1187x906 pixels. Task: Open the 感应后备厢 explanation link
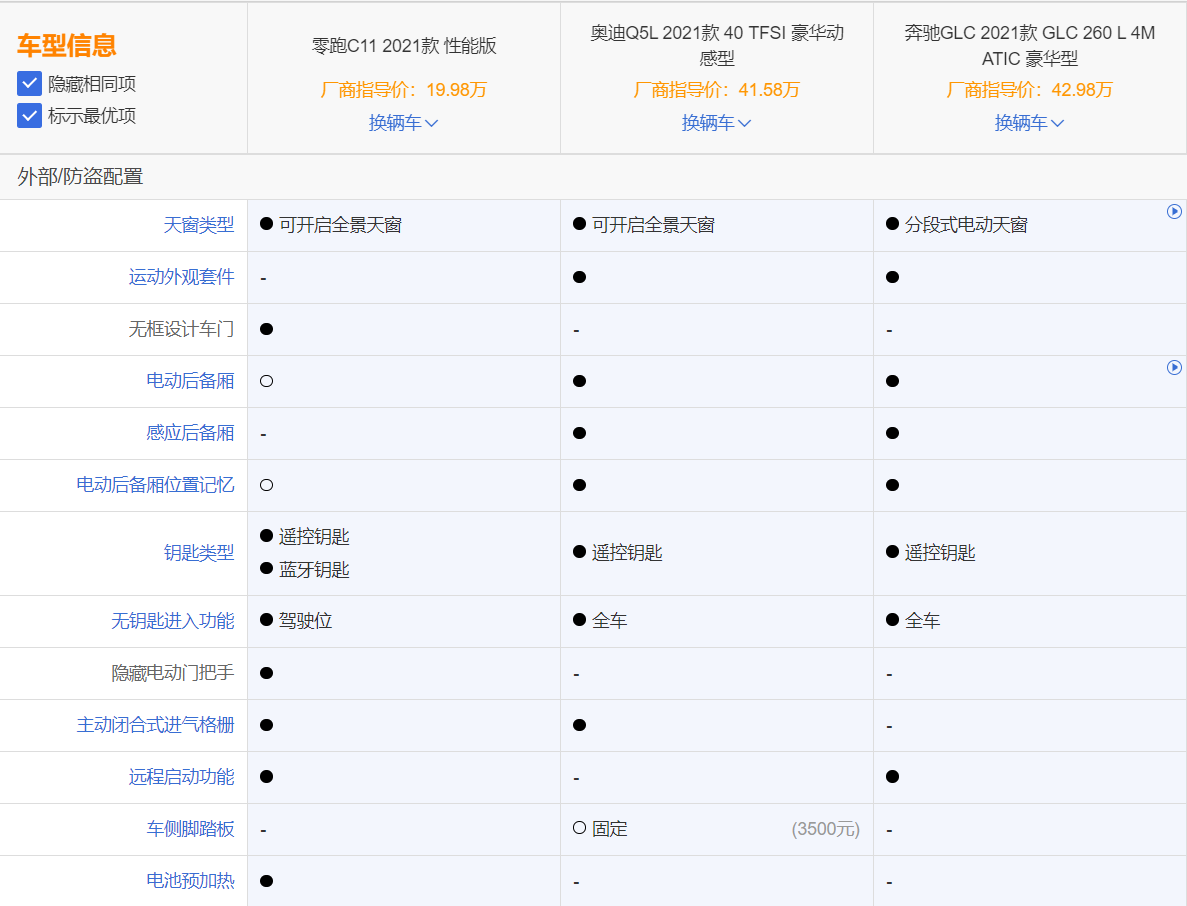[x=191, y=433]
